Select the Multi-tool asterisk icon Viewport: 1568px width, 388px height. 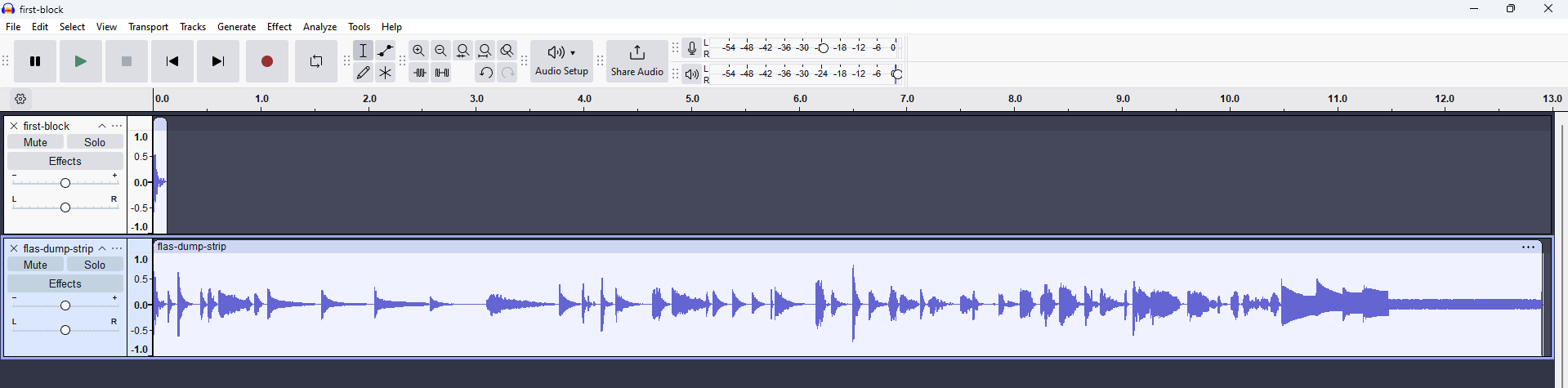click(386, 73)
